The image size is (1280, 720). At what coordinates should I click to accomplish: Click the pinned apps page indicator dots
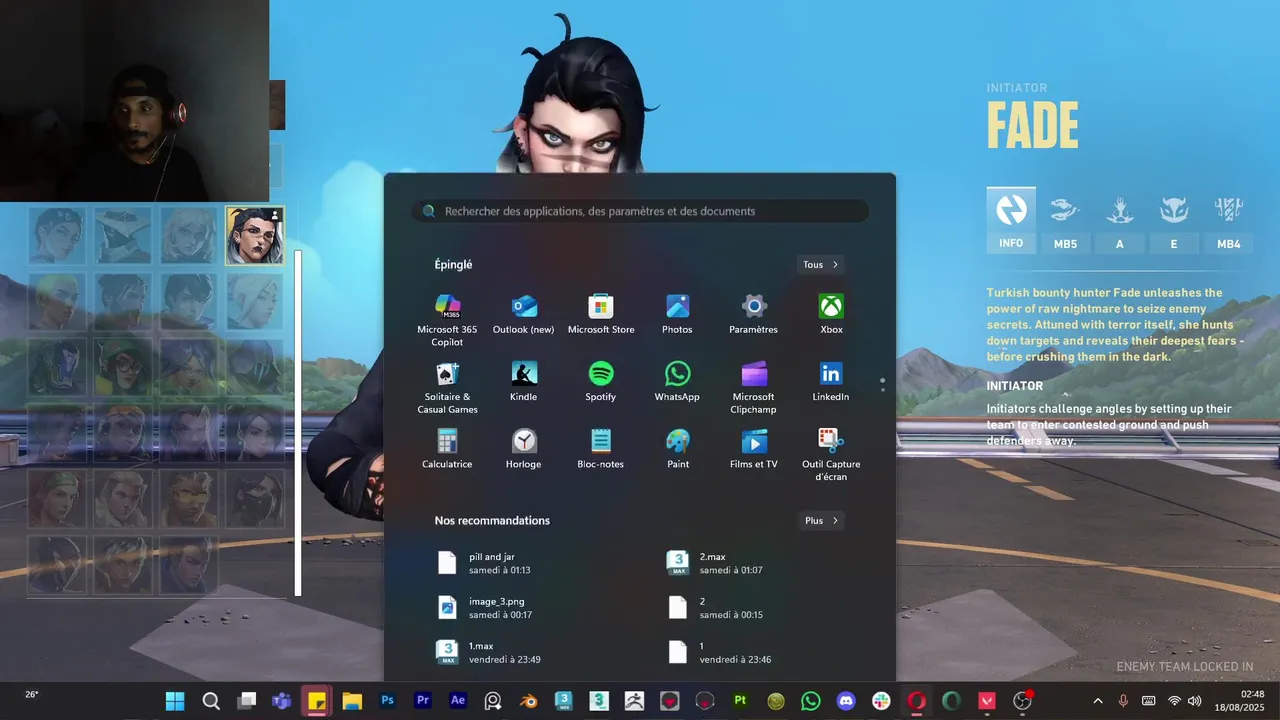coord(882,385)
